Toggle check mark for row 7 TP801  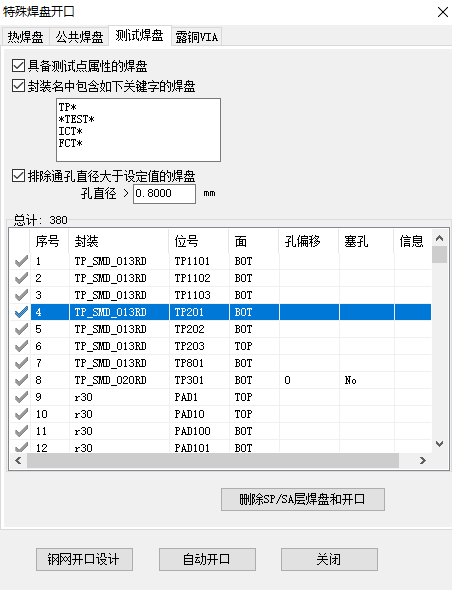(21, 363)
